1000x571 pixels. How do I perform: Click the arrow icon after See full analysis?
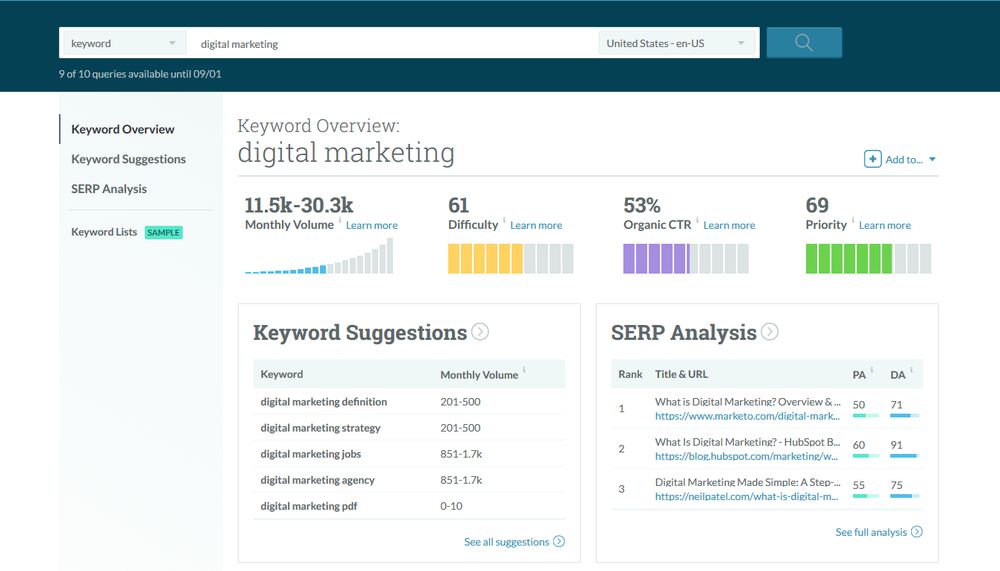click(x=917, y=532)
